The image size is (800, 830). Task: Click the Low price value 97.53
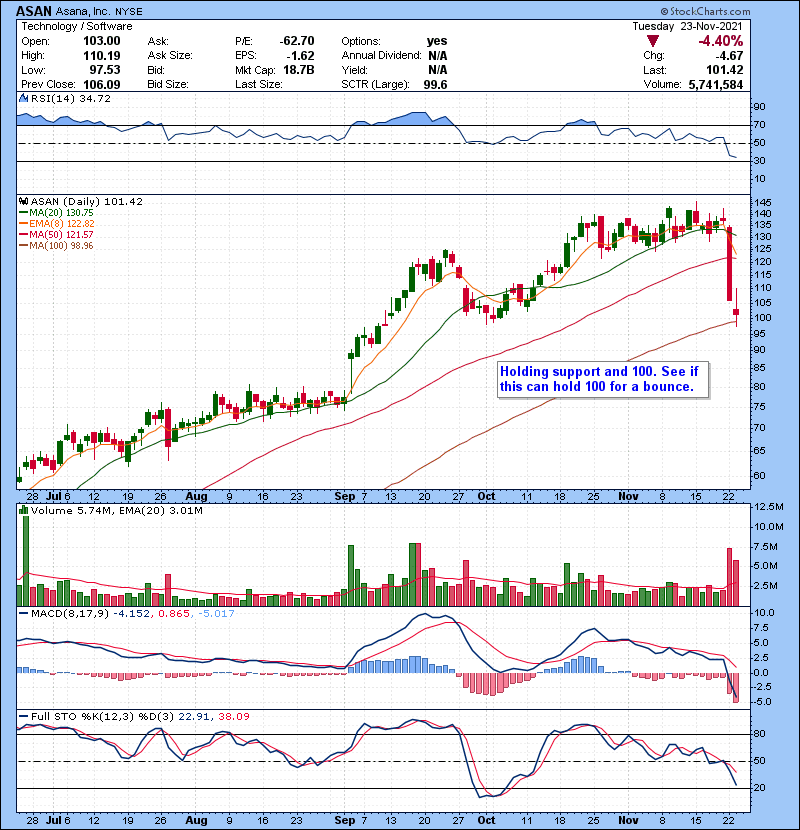[105, 70]
